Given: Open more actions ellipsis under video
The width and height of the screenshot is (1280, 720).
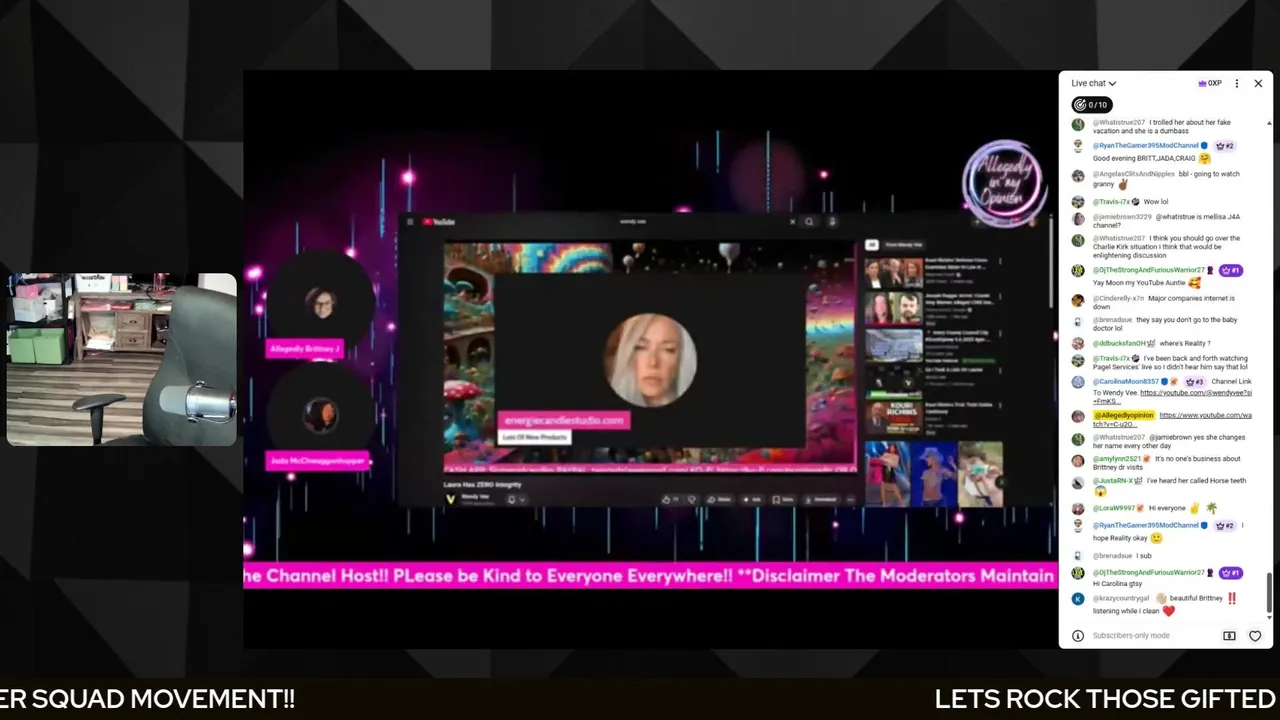Looking at the screenshot, I should 850,499.
